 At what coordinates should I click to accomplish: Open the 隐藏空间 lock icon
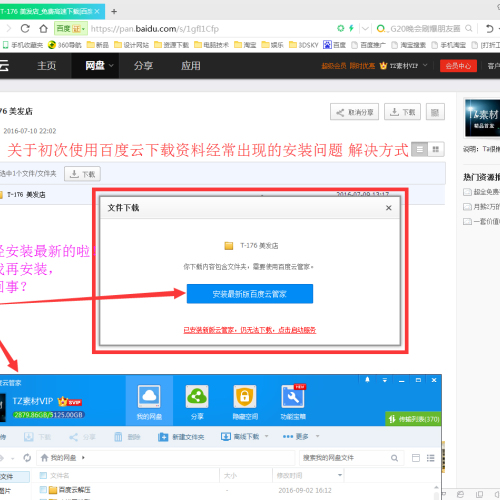[245, 402]
